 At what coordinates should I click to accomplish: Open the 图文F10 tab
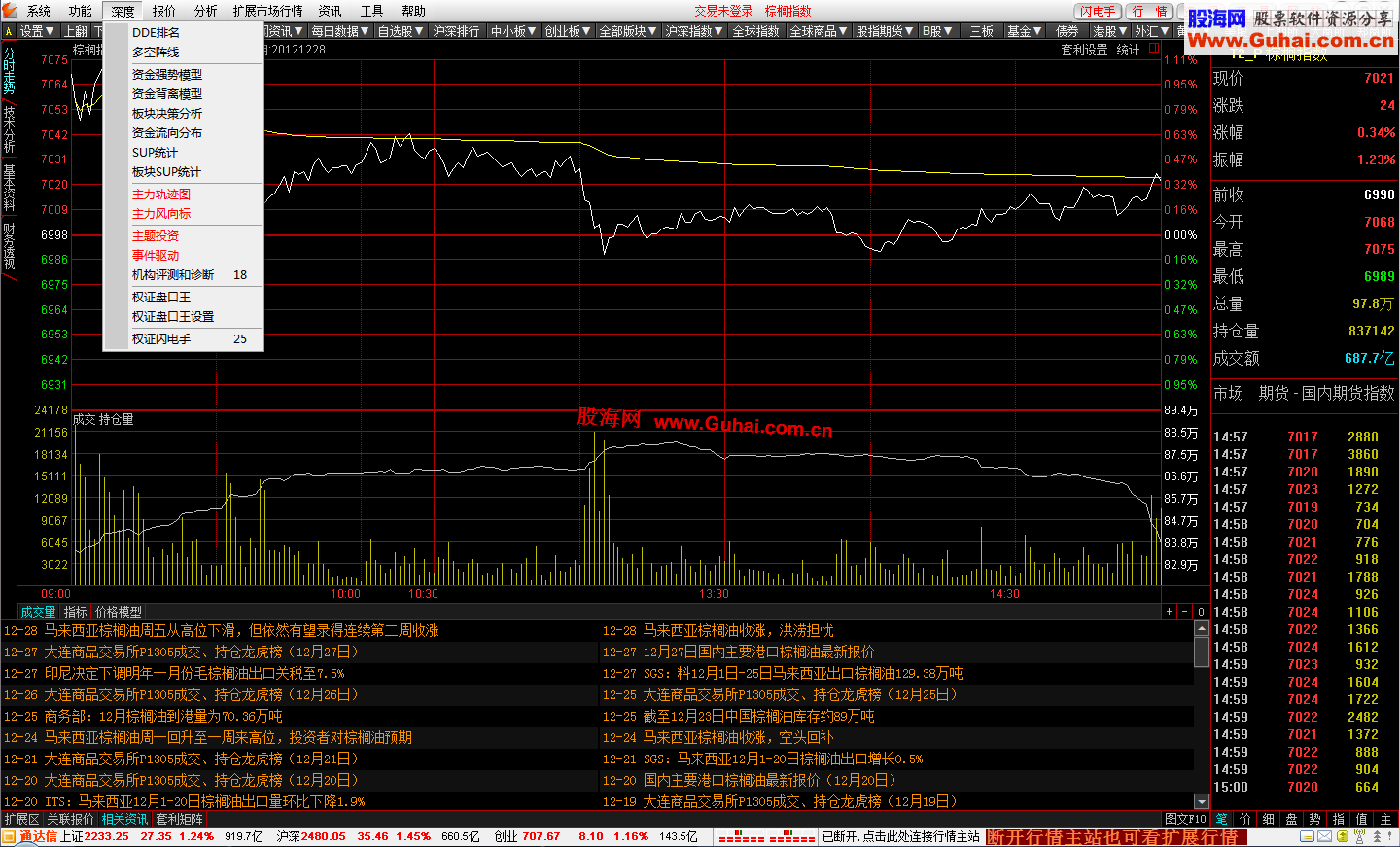[x=1185, y=819]
